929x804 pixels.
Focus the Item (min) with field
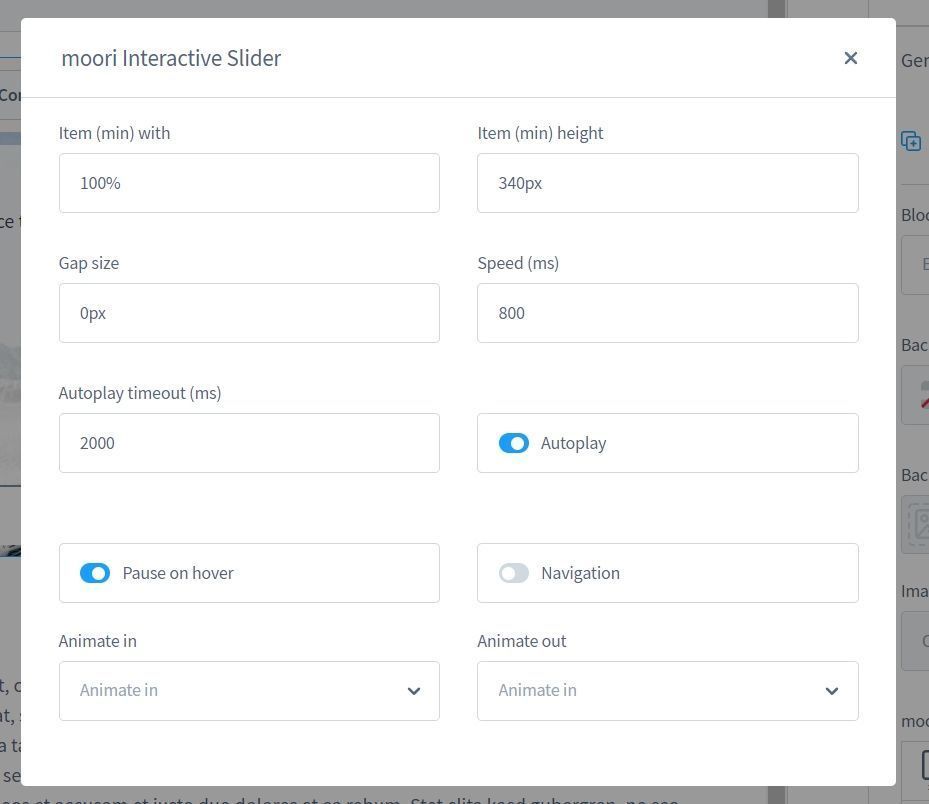249,183
